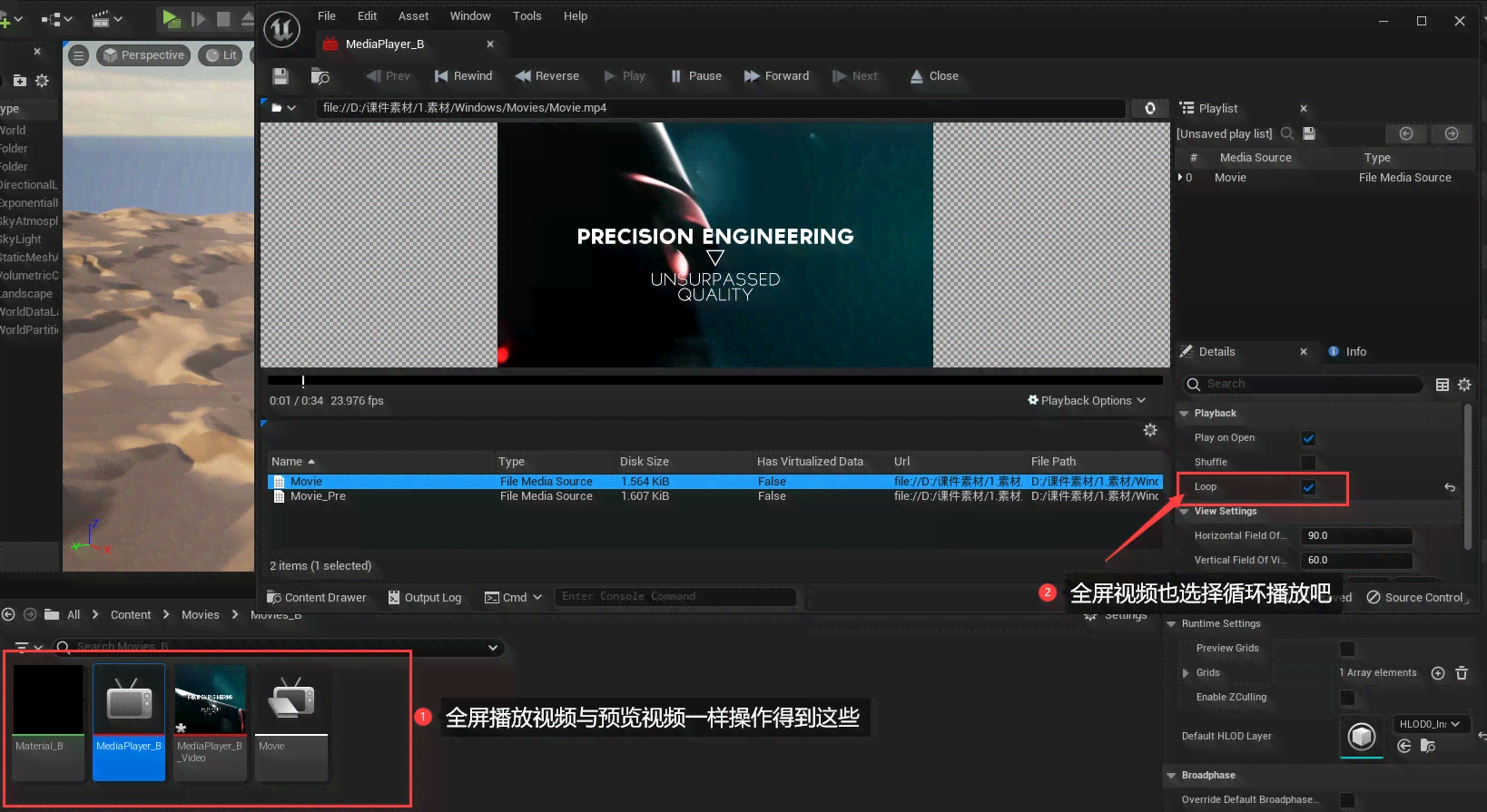Pause the media playback
The height and width of the screenshot is (812, 1487).
coord(695,76)
